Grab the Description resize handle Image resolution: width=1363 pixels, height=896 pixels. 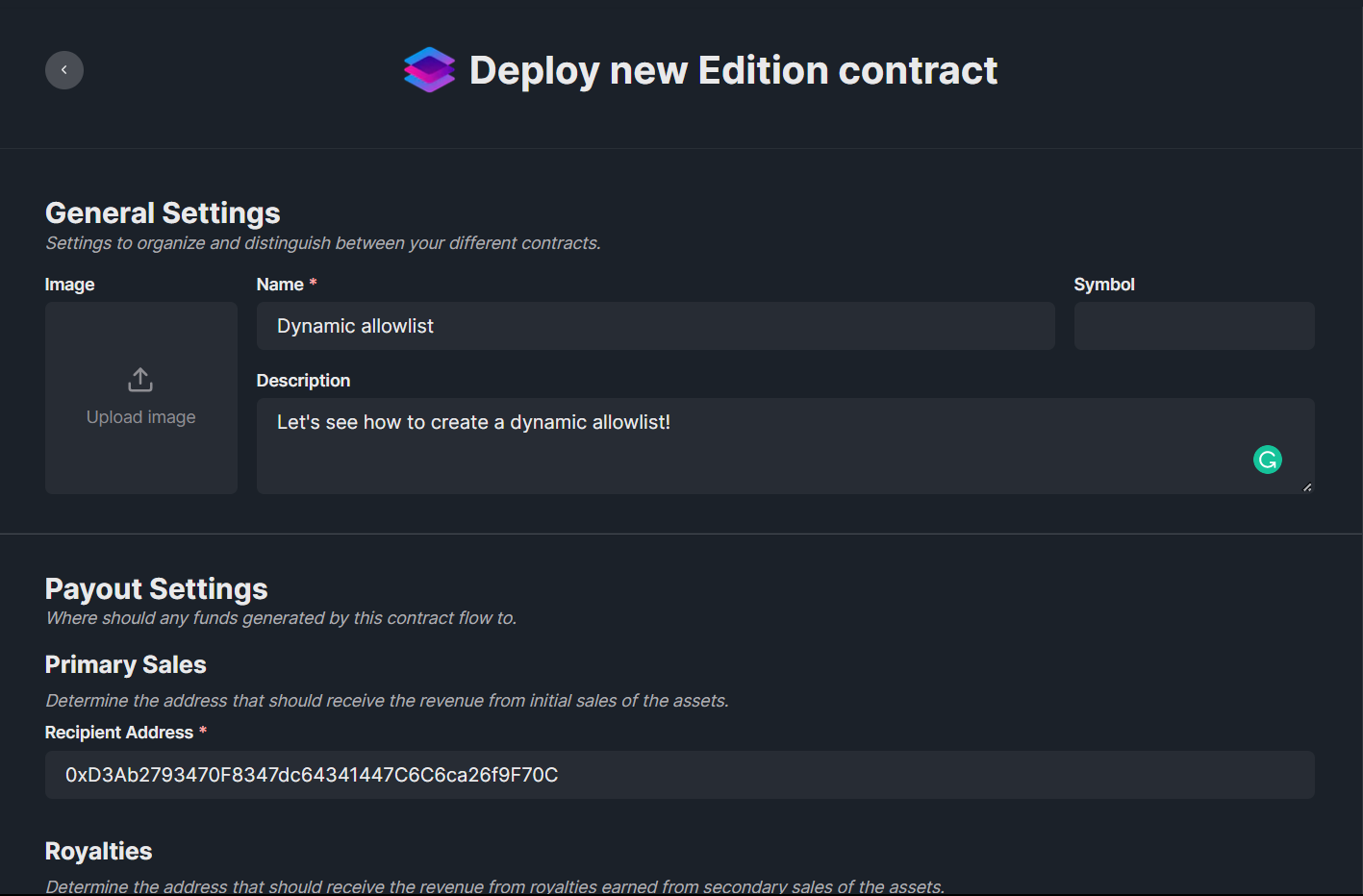click(x=1307, y=487)
